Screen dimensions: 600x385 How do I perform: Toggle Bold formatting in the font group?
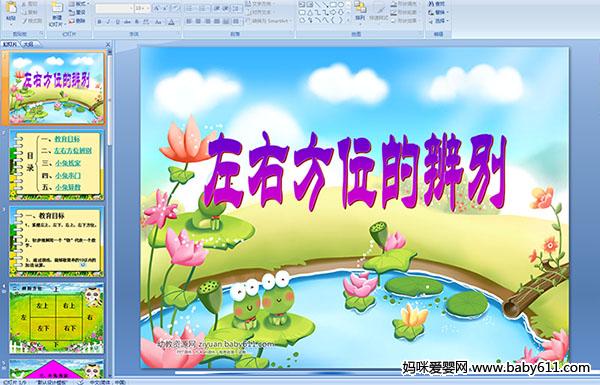coord(99,22)
